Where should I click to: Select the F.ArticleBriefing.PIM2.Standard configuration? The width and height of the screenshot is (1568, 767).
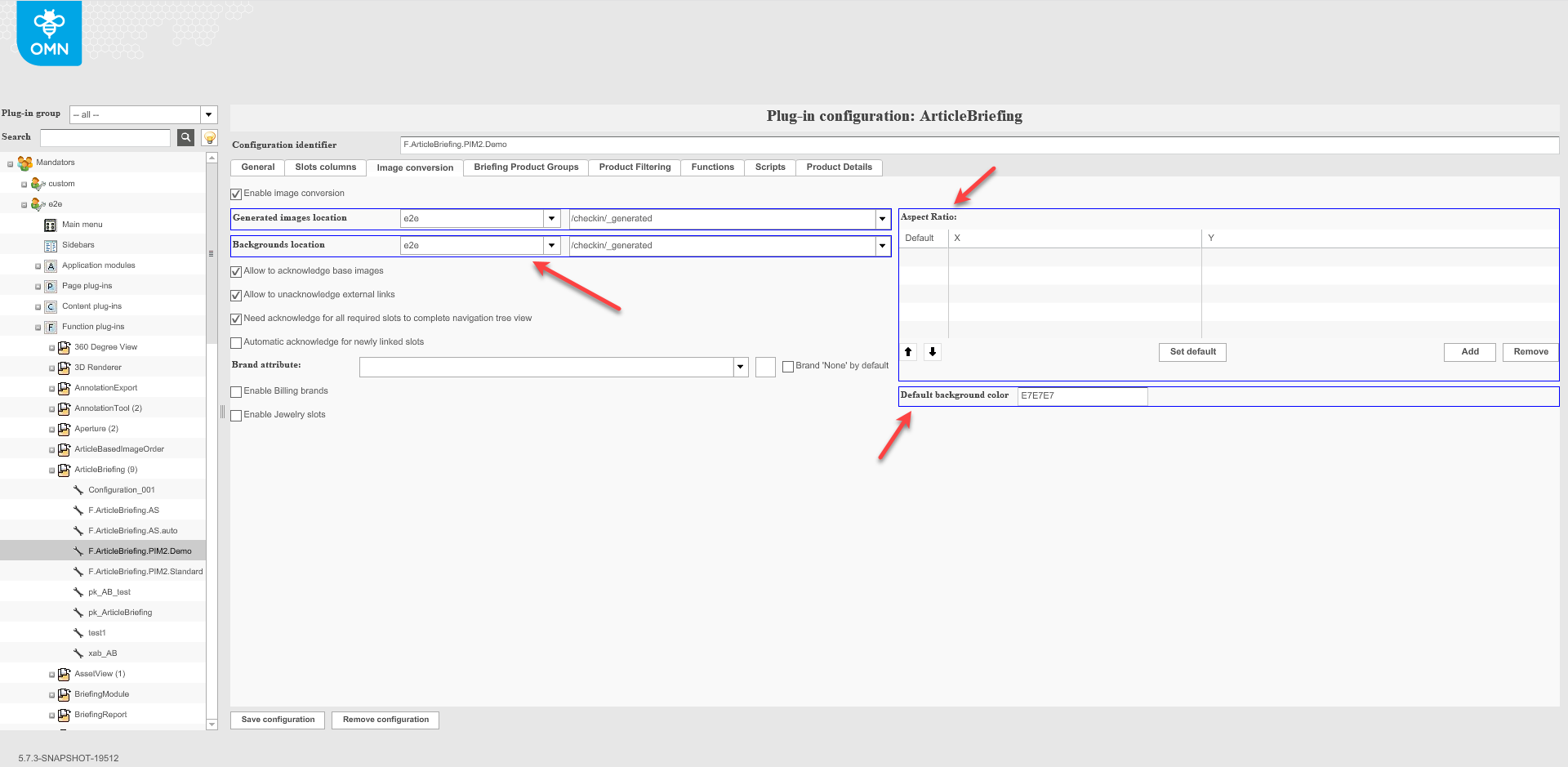145,571
